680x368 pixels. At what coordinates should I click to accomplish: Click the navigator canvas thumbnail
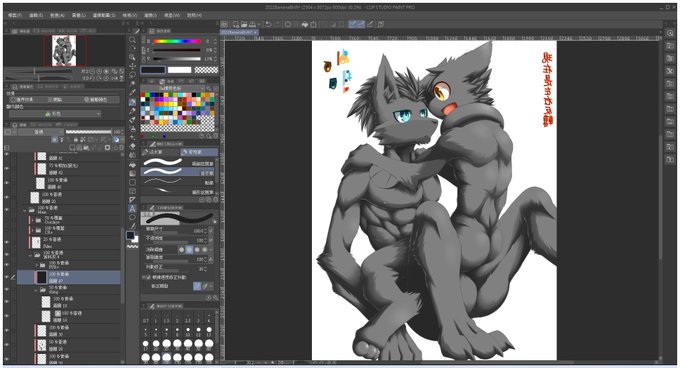click(x=64, y=50)
